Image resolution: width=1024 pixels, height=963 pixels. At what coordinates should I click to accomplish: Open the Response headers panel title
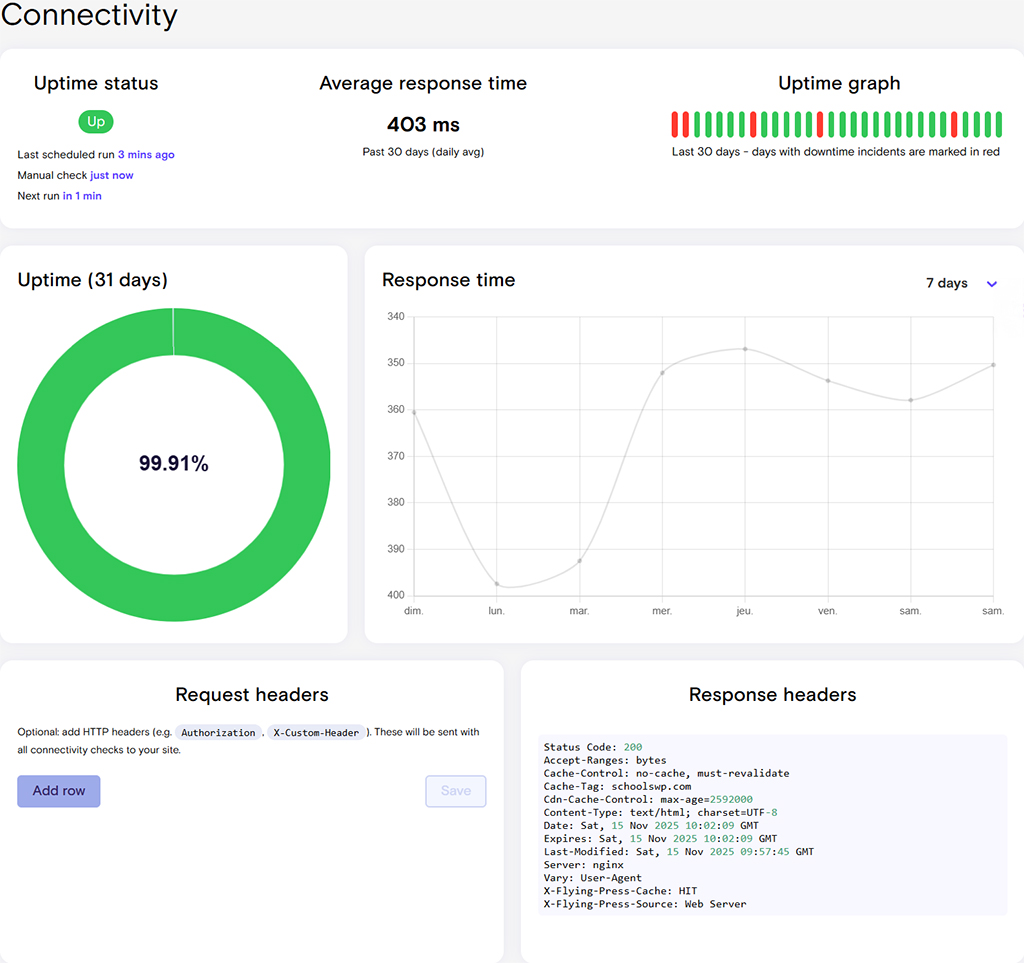point(772,694)
